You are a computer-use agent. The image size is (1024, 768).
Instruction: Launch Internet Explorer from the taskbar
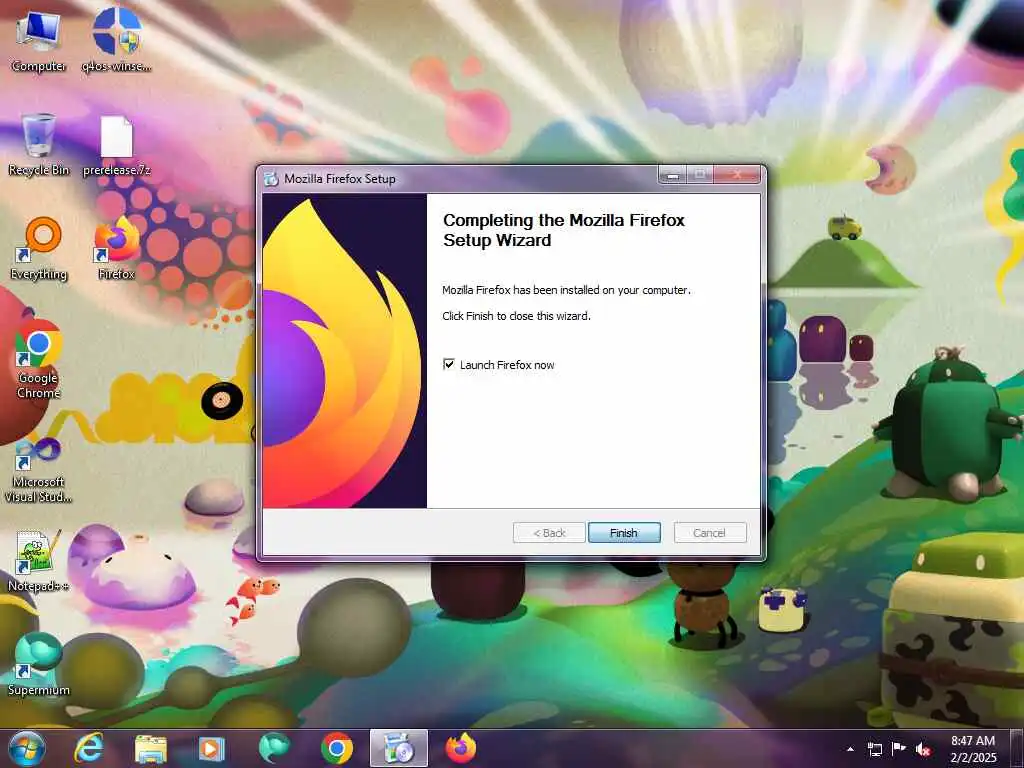pyautogui.click(x=88, y=748)
